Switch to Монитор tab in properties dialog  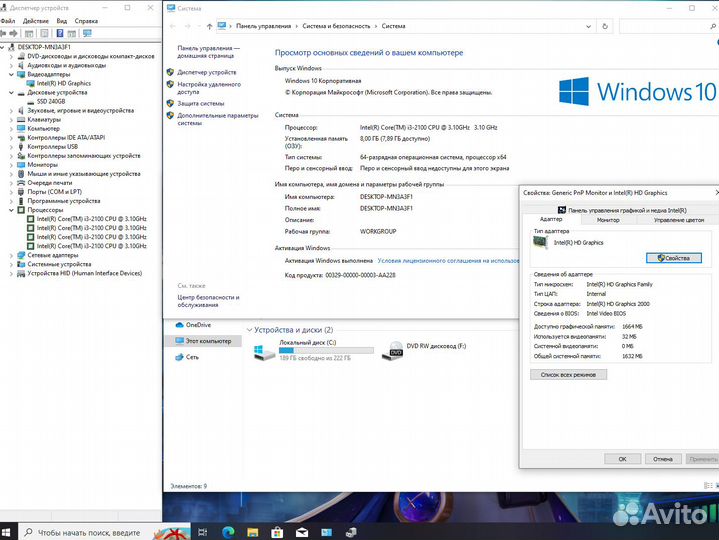point(608,220)
